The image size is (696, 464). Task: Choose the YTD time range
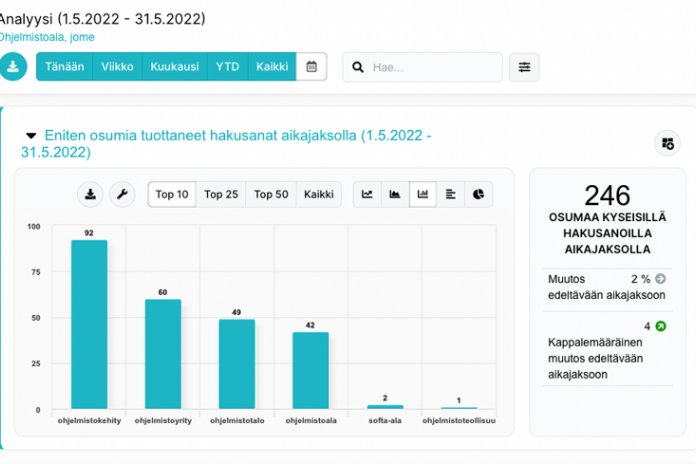[x=227, y=67]
